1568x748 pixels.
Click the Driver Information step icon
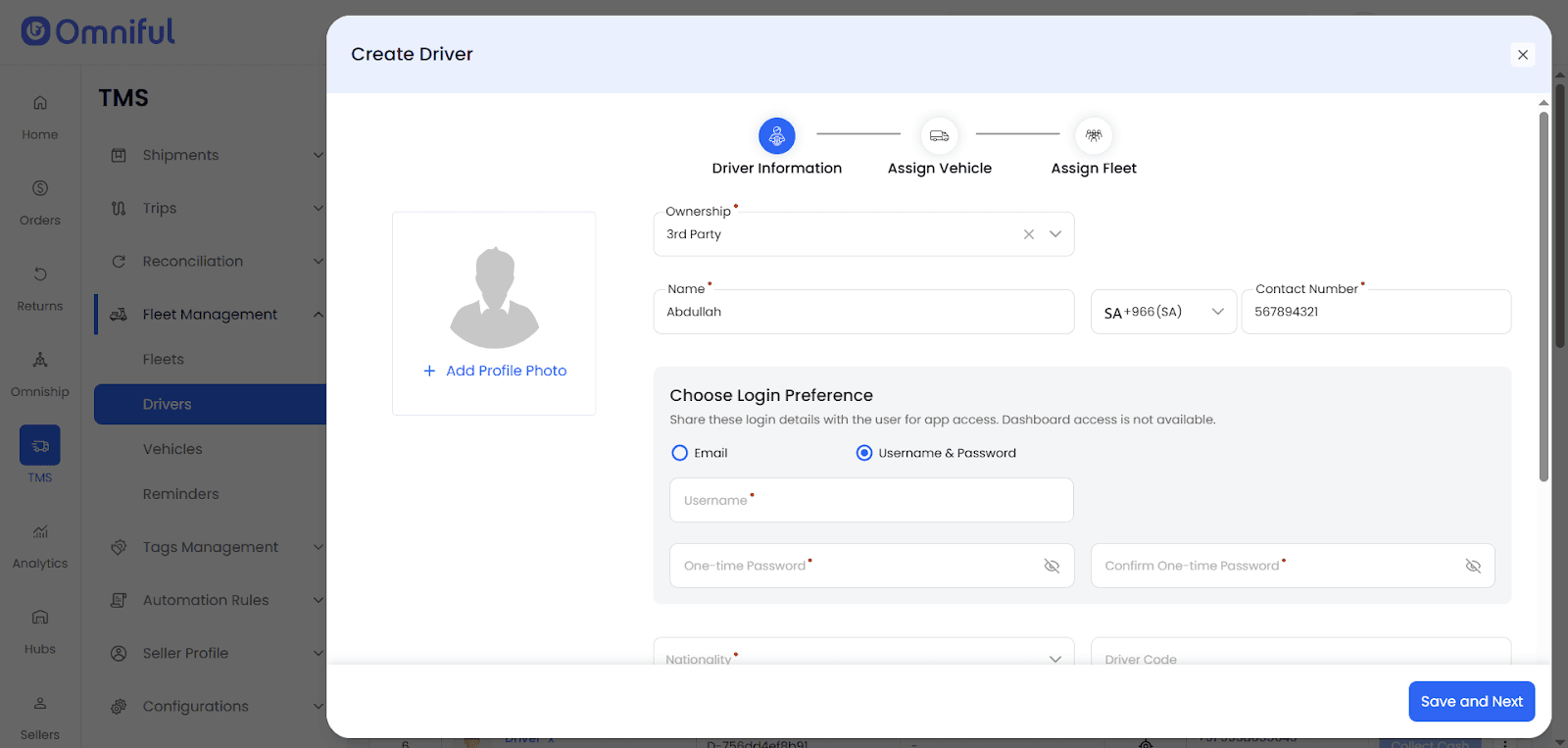click(776, 136)
